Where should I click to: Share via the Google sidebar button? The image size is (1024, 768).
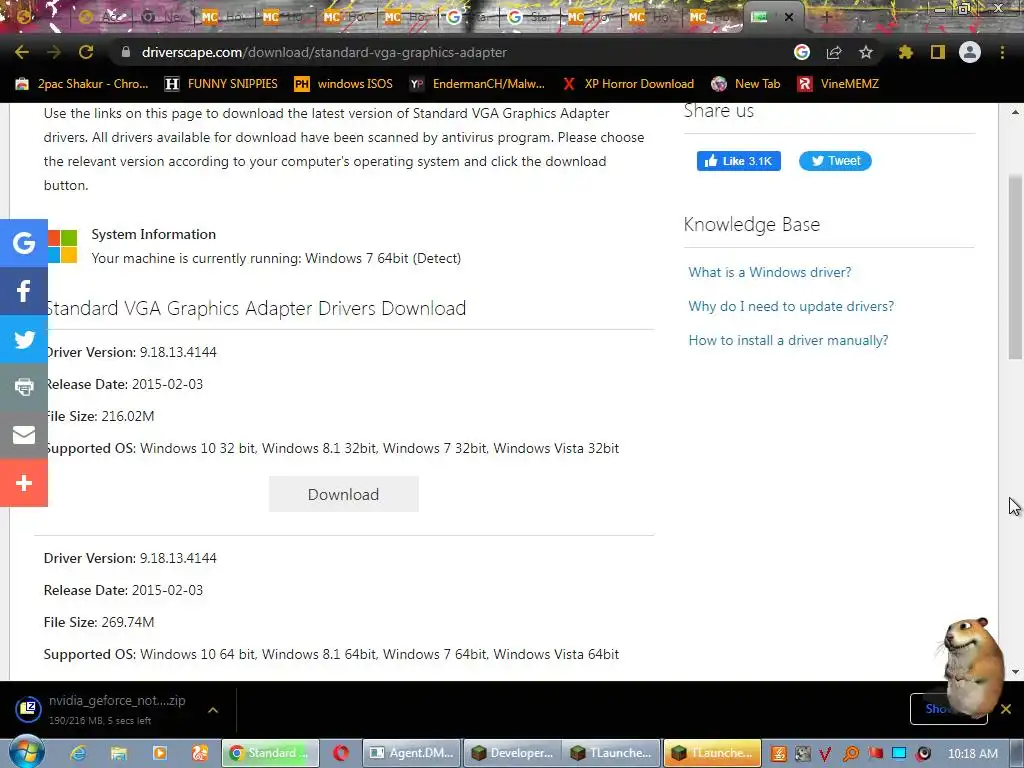point(24,243)
